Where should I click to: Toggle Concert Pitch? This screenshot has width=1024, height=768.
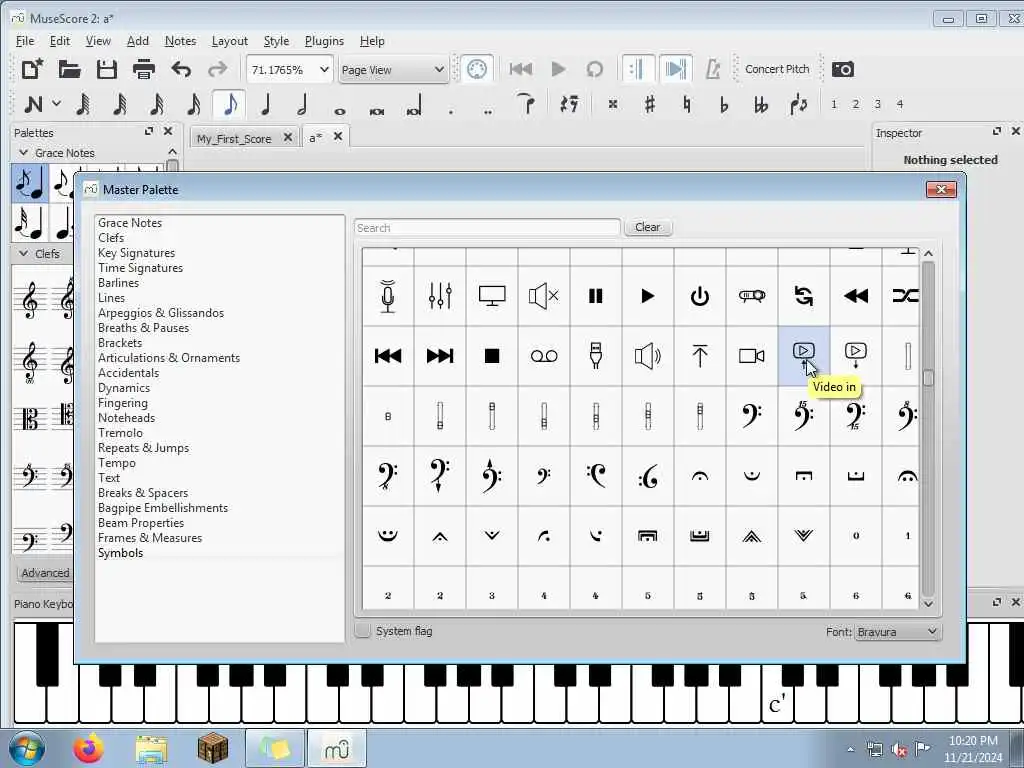[x=776, y=69]
